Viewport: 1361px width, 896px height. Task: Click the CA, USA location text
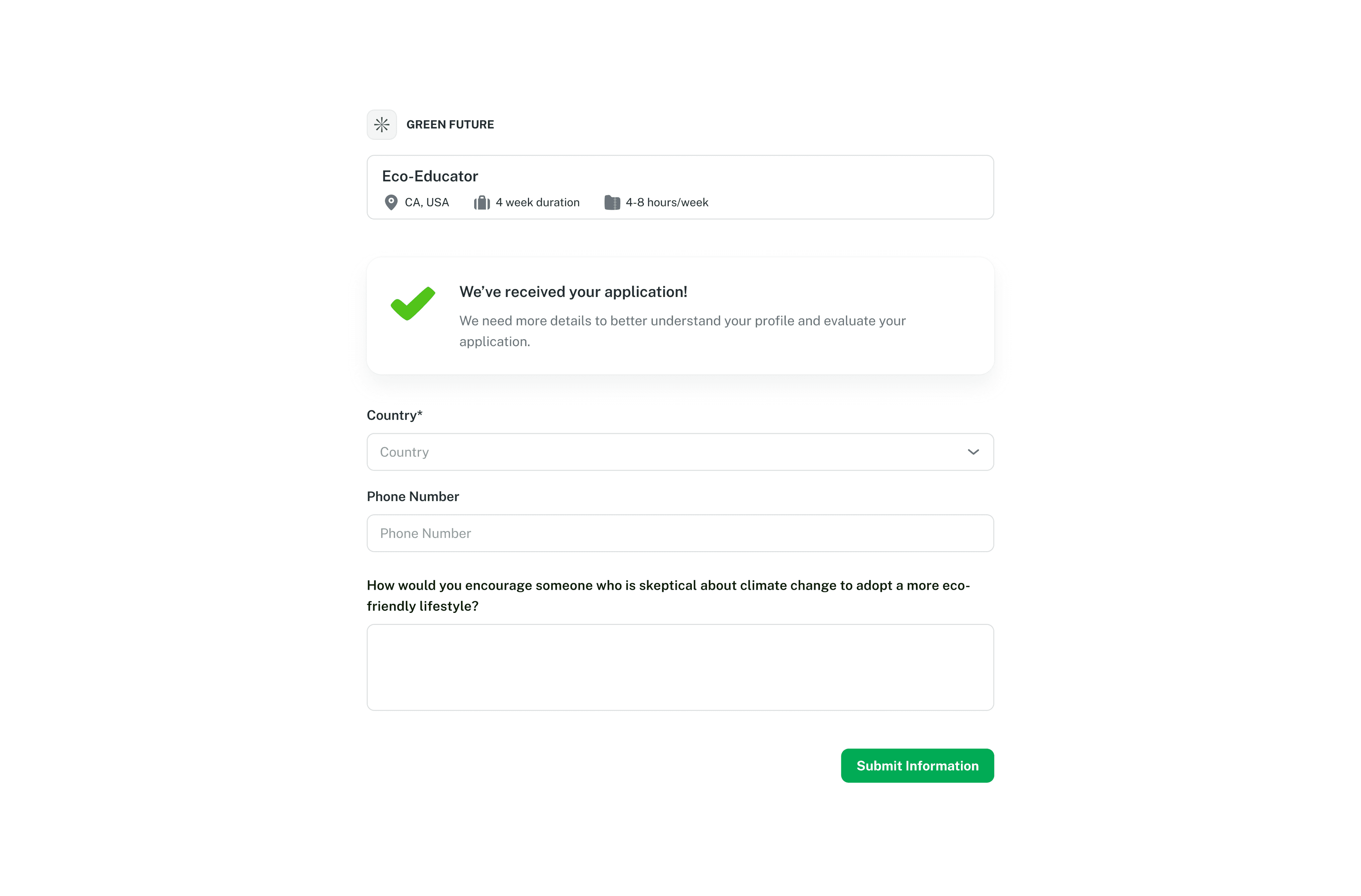(x=427, y=202)
